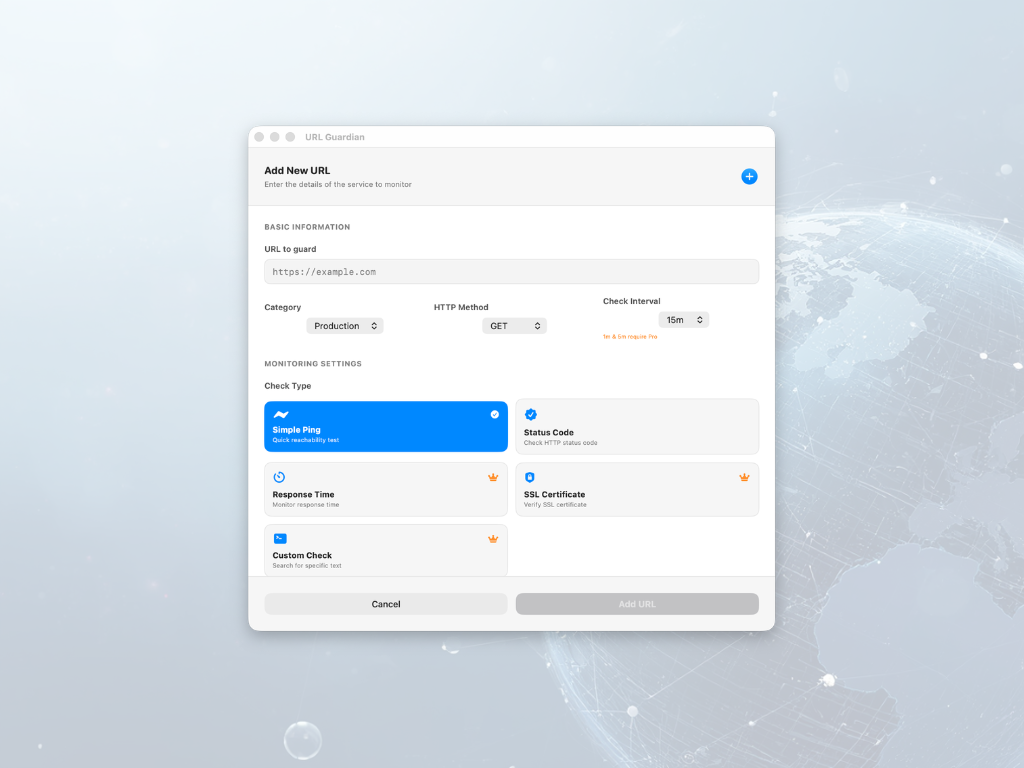Open the HTTP Method GET dropdown

(515, 326)
